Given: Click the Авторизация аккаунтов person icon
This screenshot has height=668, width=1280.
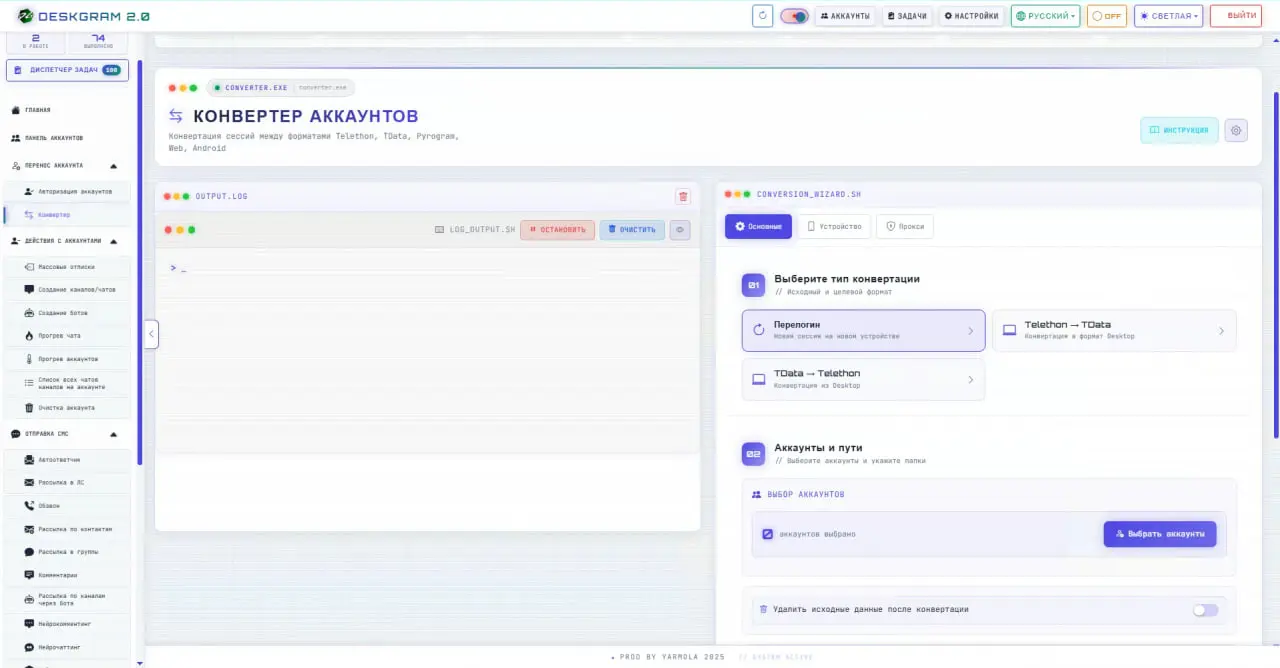Looking at the screenshot, I should (x=29, y=191).
